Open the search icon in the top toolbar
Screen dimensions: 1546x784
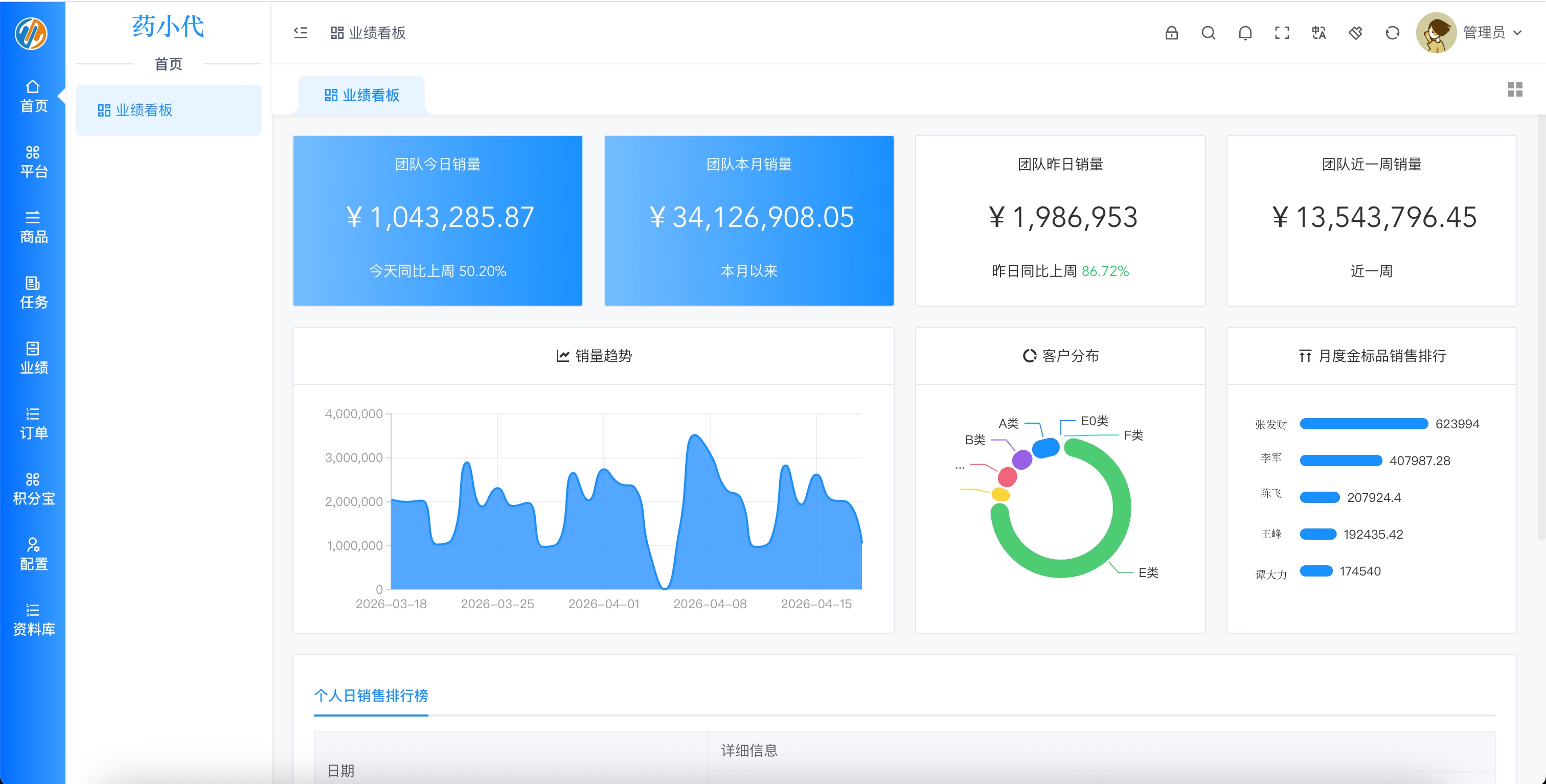(x=1208, y=33)
